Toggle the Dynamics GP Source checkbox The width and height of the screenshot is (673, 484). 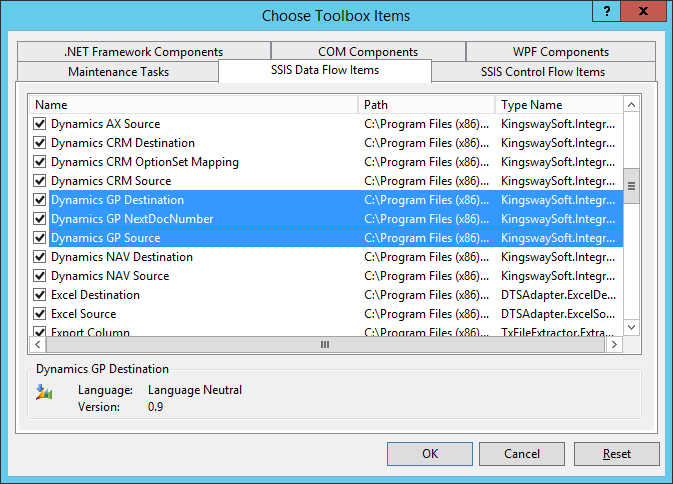click(39, 238)
